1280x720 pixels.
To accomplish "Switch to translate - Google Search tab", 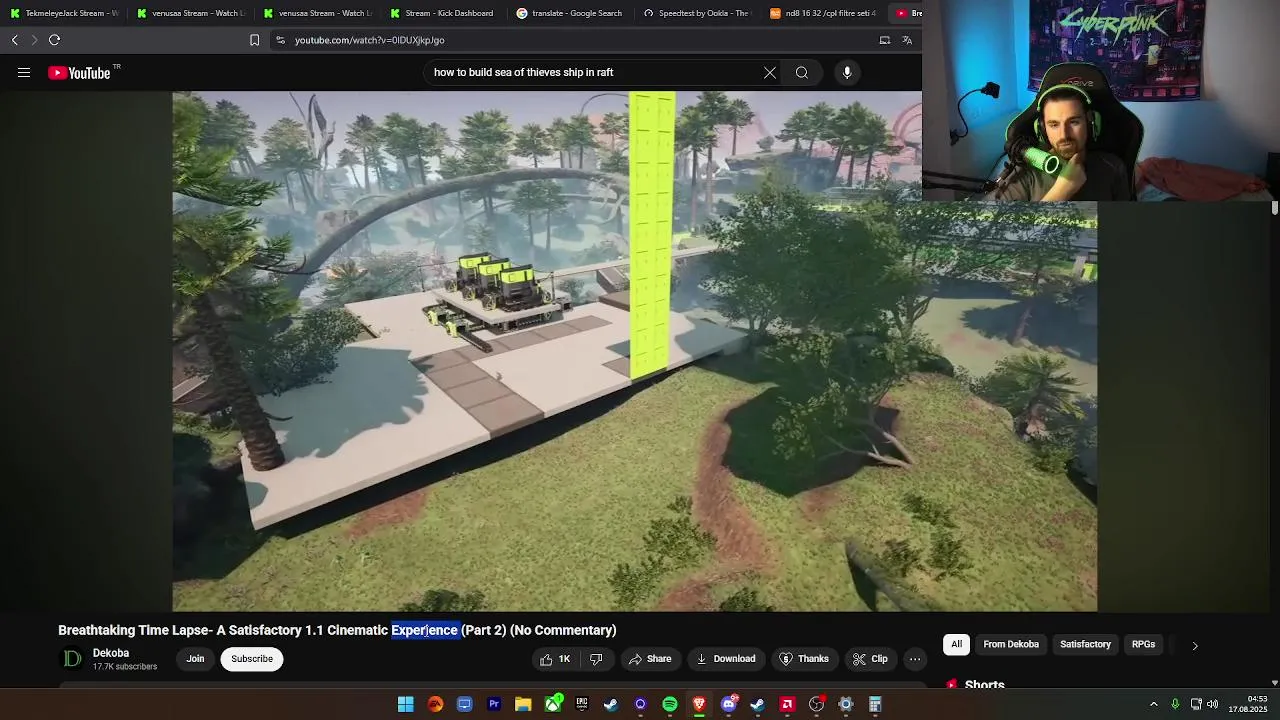I will click(569, 13).
